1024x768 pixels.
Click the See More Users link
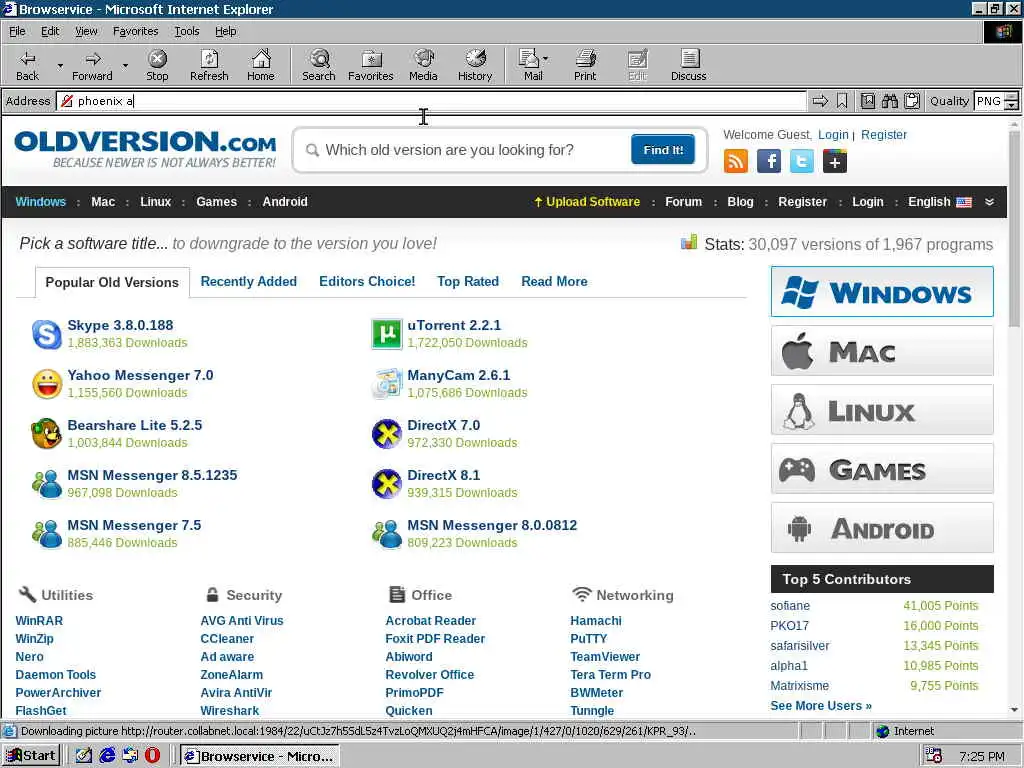pos(821,705)
